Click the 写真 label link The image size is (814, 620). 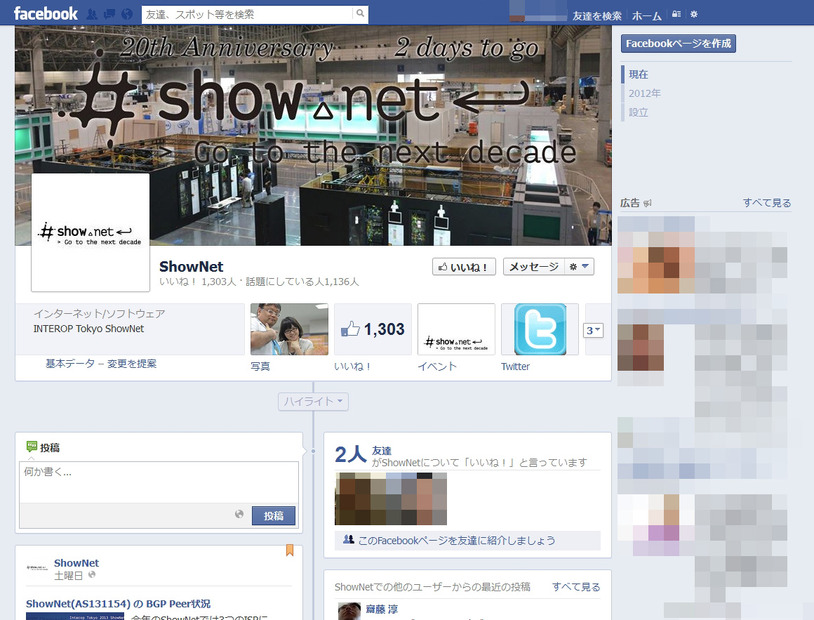tap(260, 367)
